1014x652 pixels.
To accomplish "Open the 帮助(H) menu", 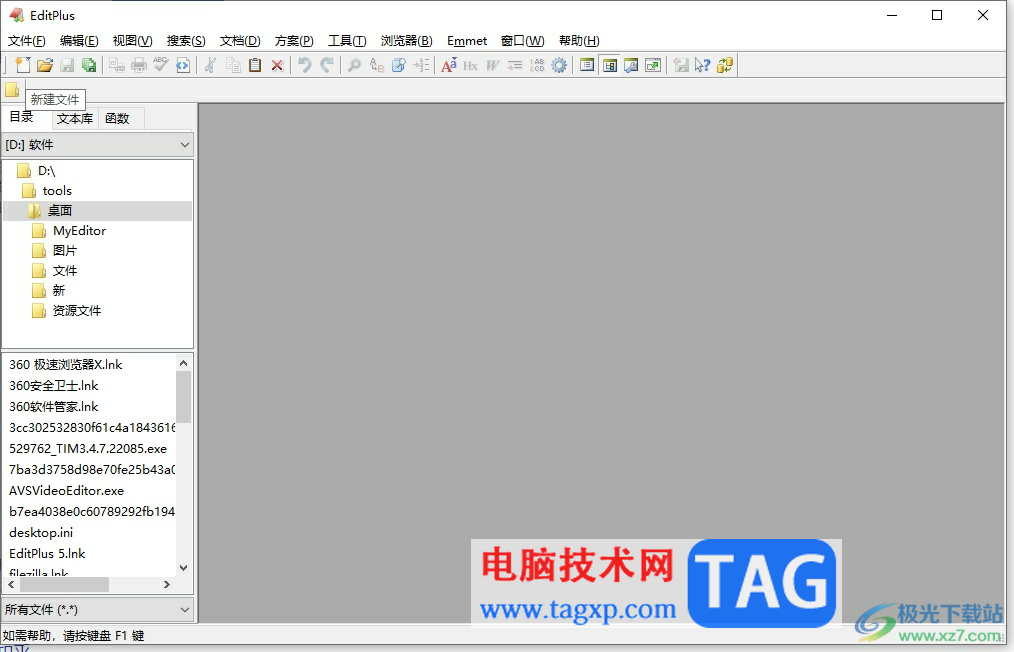I will pyautogui.click(x=579, y=41).
